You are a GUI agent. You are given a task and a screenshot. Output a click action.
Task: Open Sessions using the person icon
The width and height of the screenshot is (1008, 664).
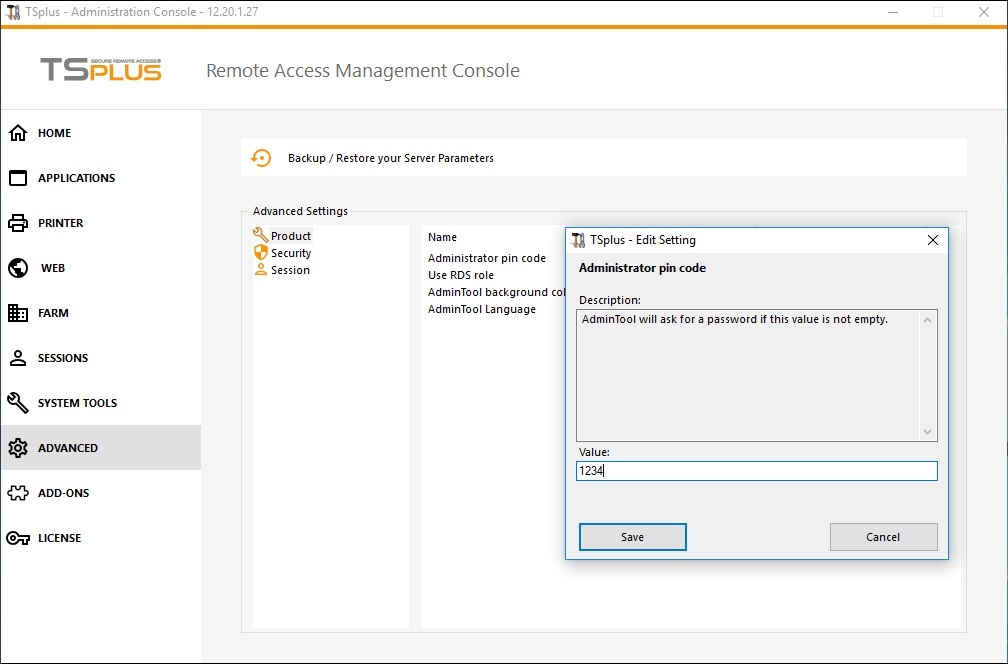click(x=18, y=358)
